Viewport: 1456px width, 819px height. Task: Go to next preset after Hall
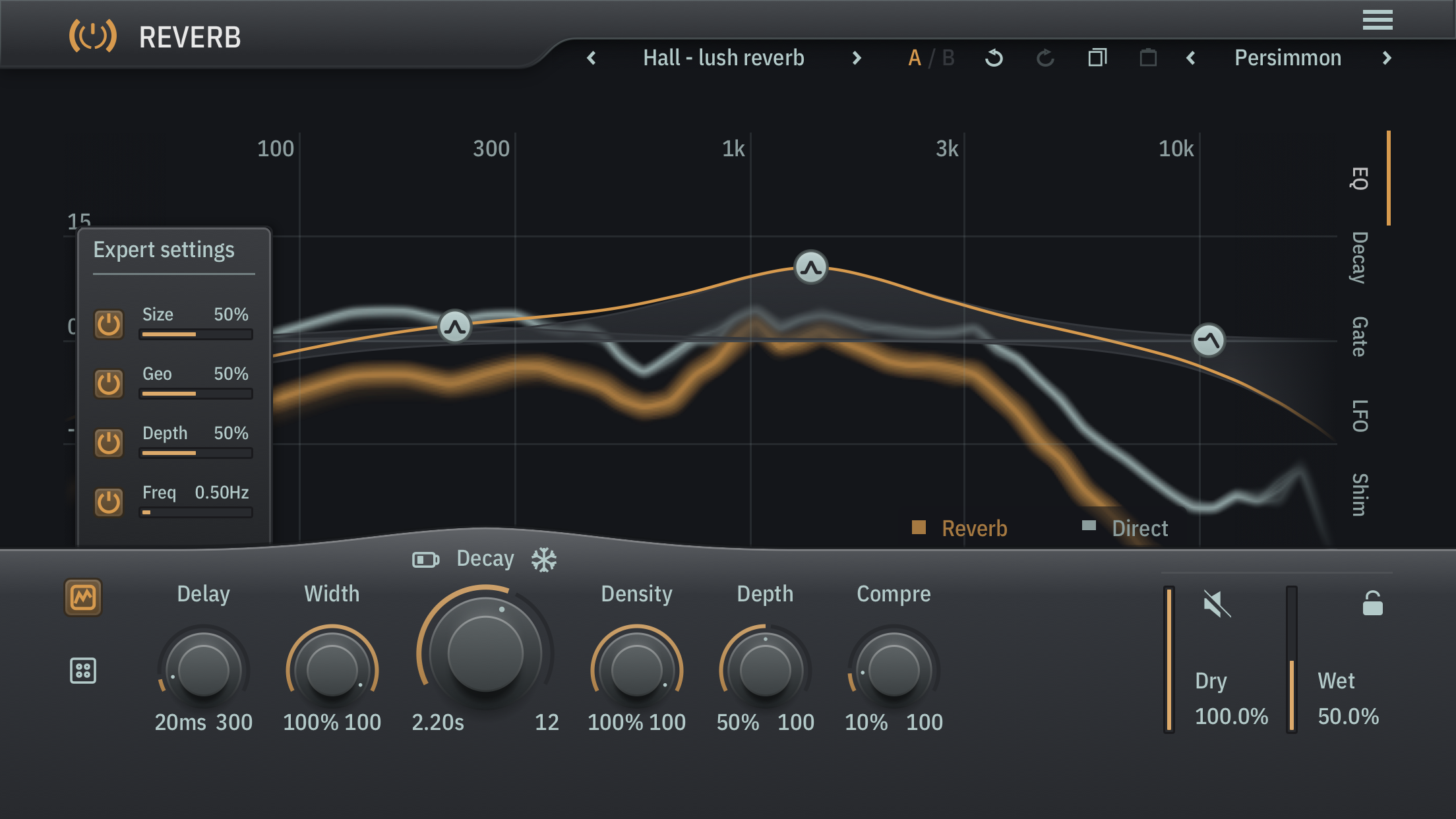click(x=857, y=58)
